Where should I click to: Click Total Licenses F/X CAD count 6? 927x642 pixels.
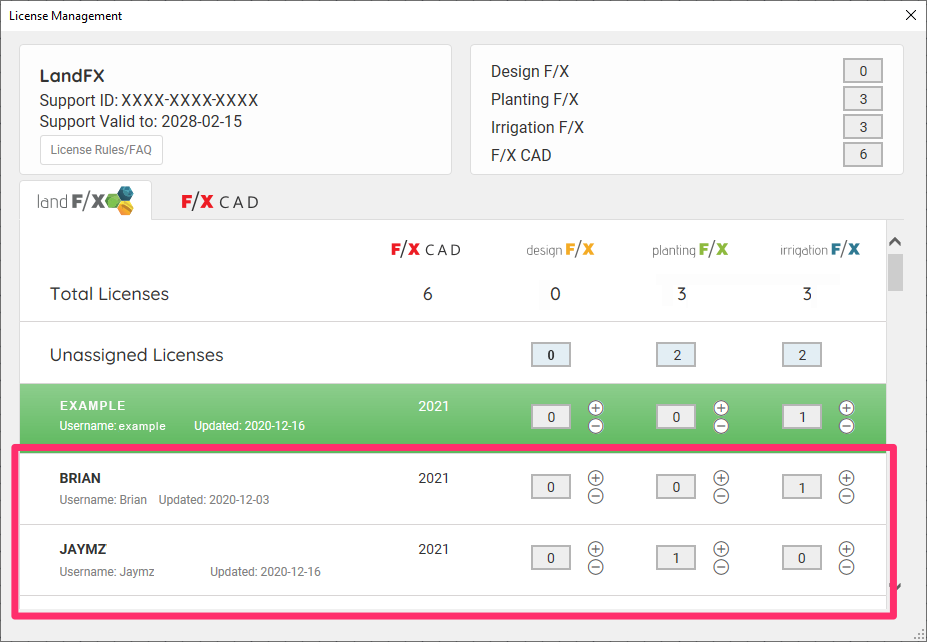pyautogui.click(x=427, y=294)
